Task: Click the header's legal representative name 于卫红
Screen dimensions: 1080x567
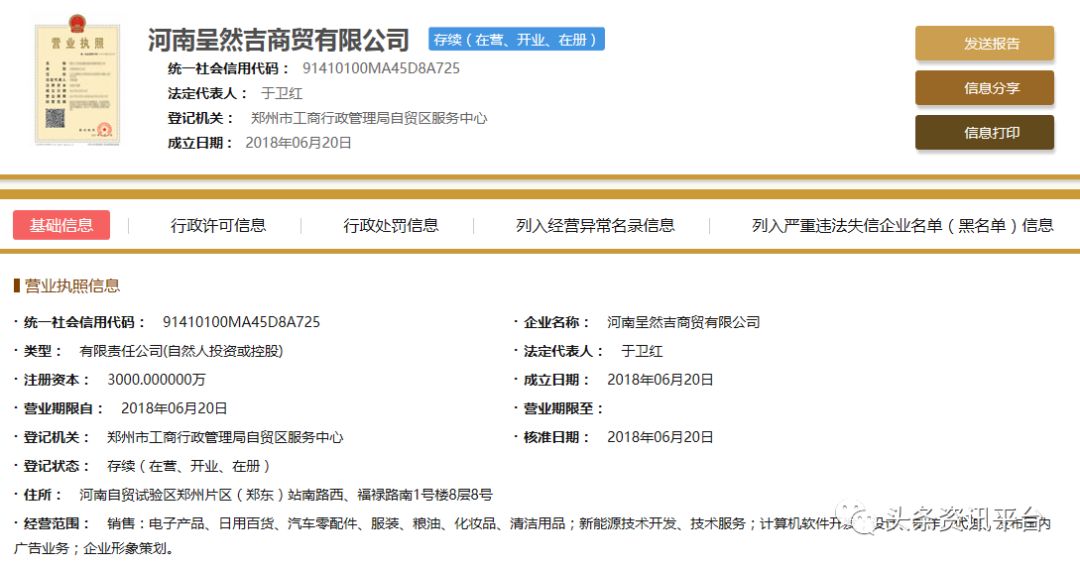Action: pos(281,93)
